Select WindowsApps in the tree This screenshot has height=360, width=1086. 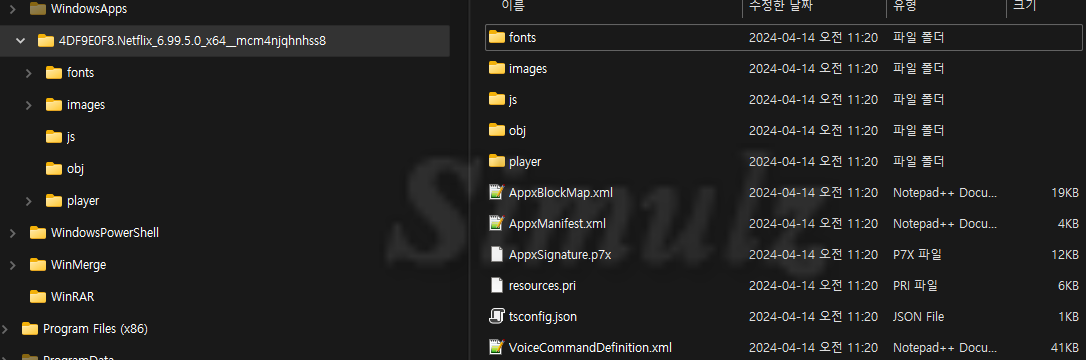(x=89, y=9)
